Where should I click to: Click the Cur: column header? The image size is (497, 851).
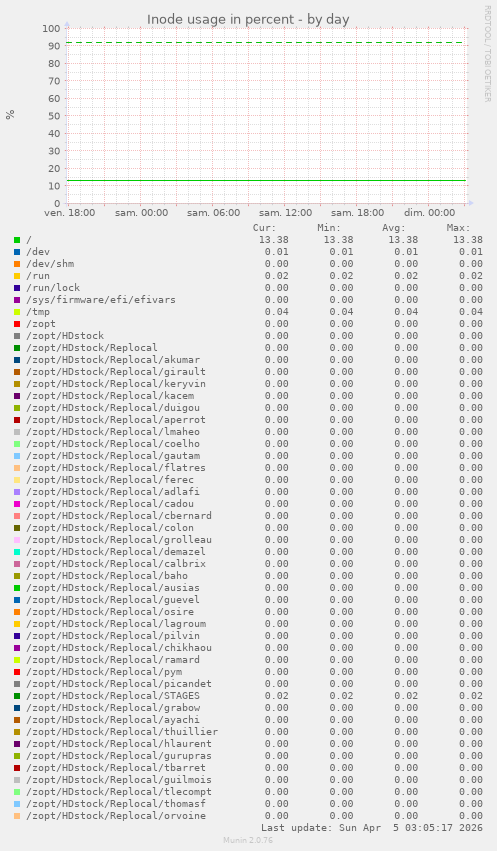[265, 228]
